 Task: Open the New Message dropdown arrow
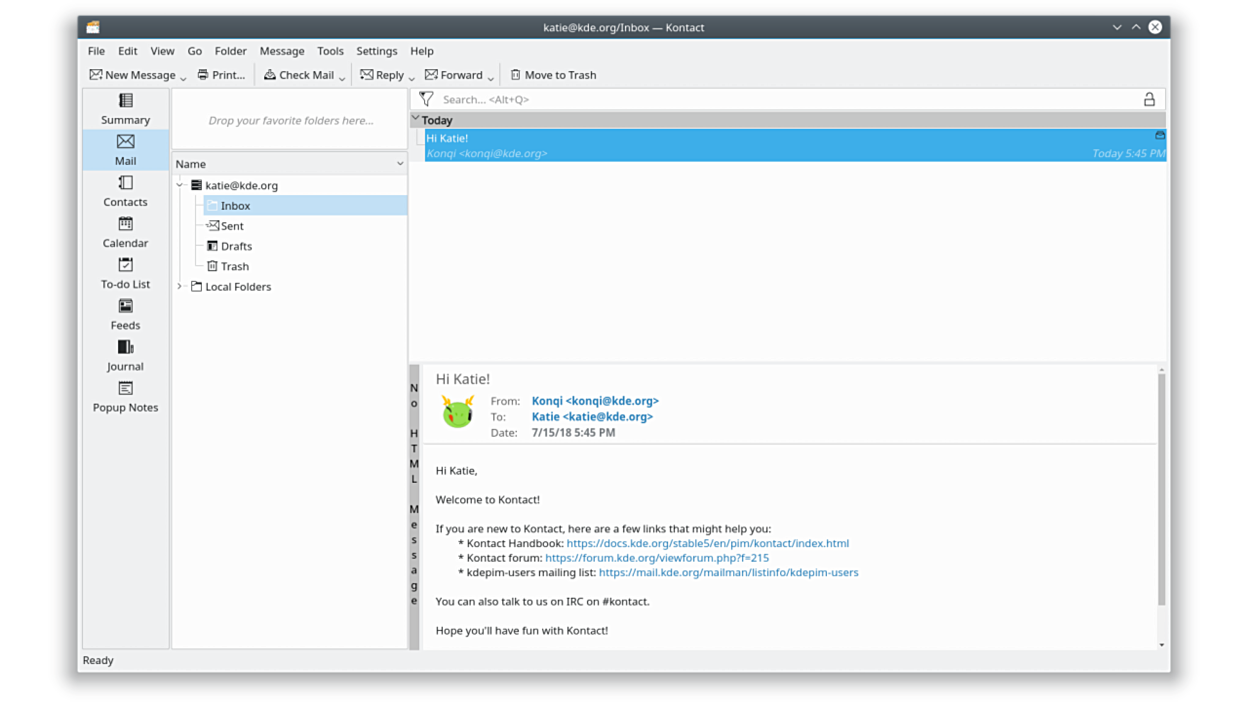(183, 77)
